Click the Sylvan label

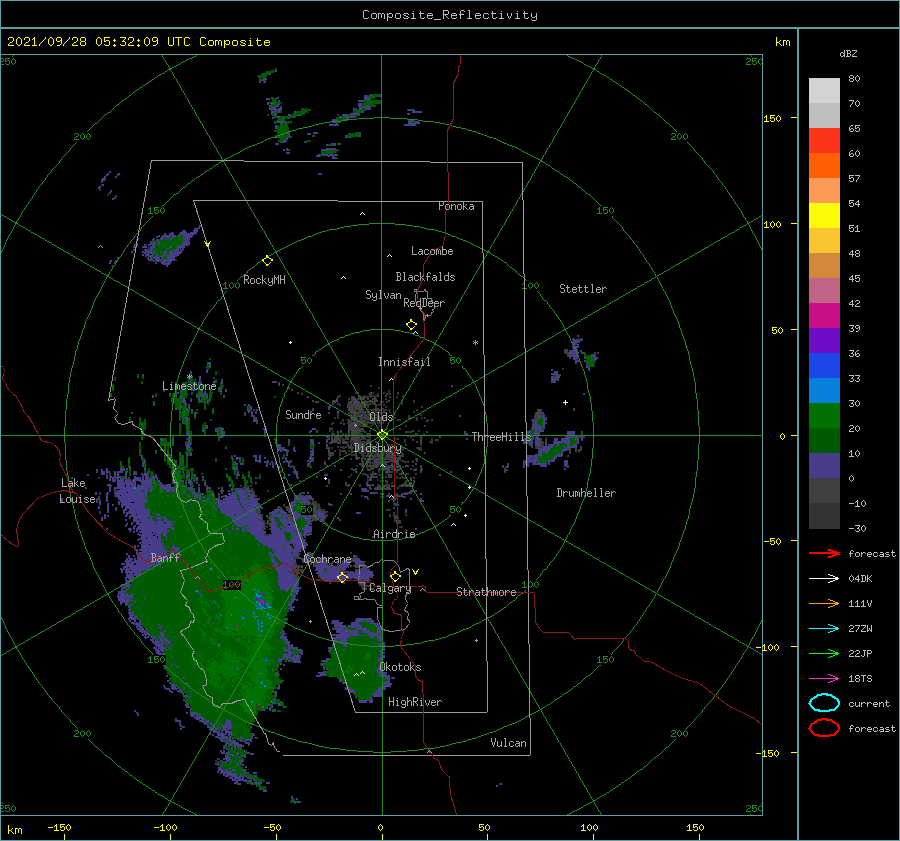383,295
